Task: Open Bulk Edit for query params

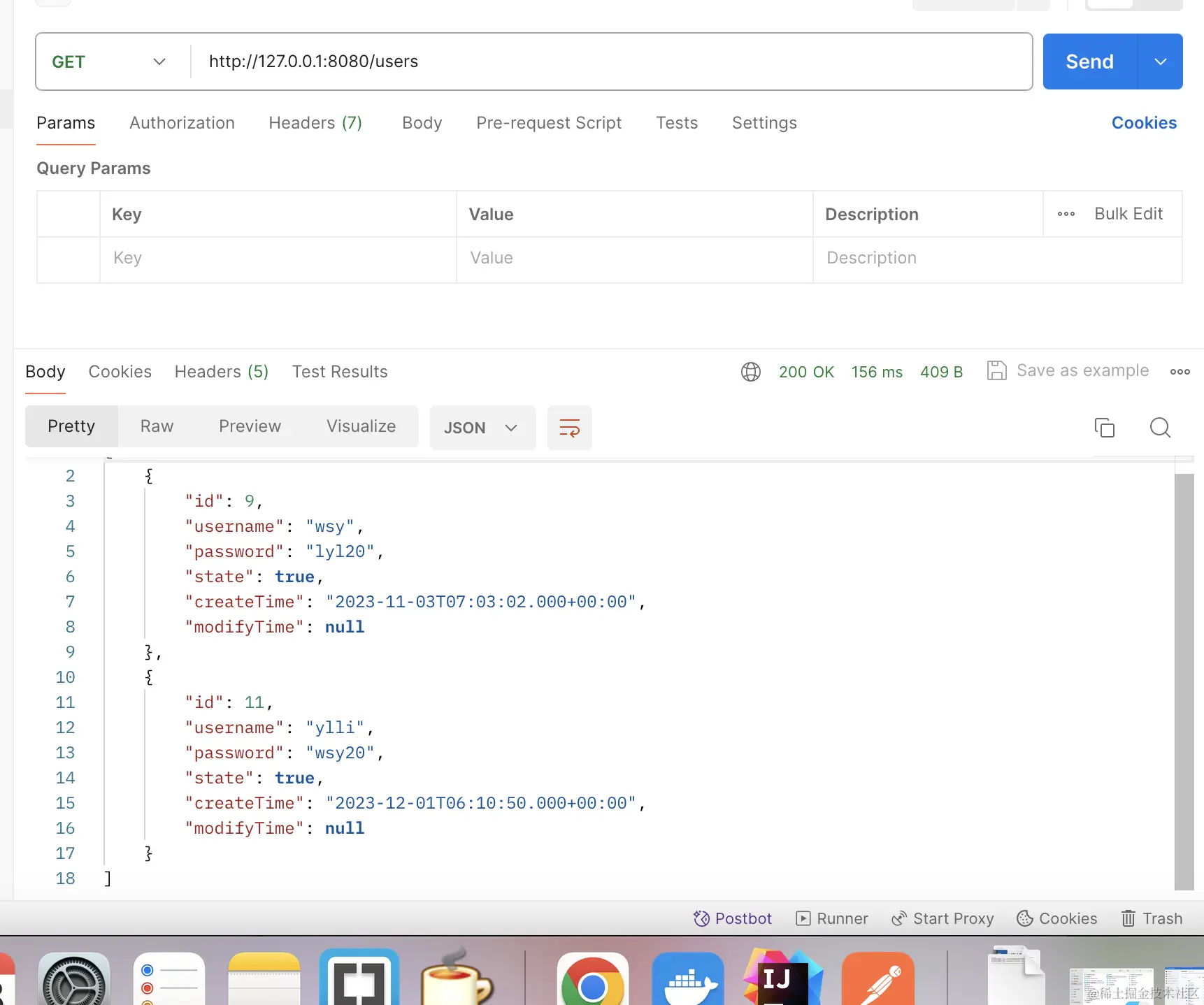Action: tap(1128, 214)
